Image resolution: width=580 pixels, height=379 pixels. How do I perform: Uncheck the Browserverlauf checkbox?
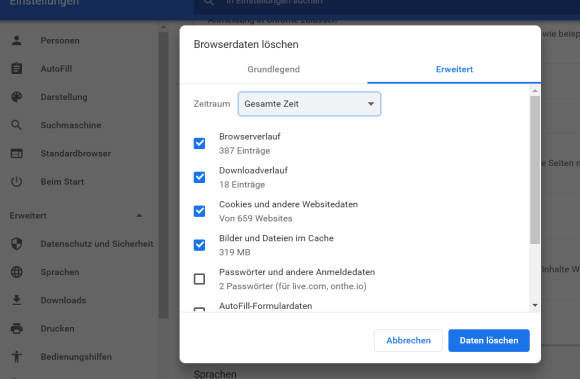(199, 143)
